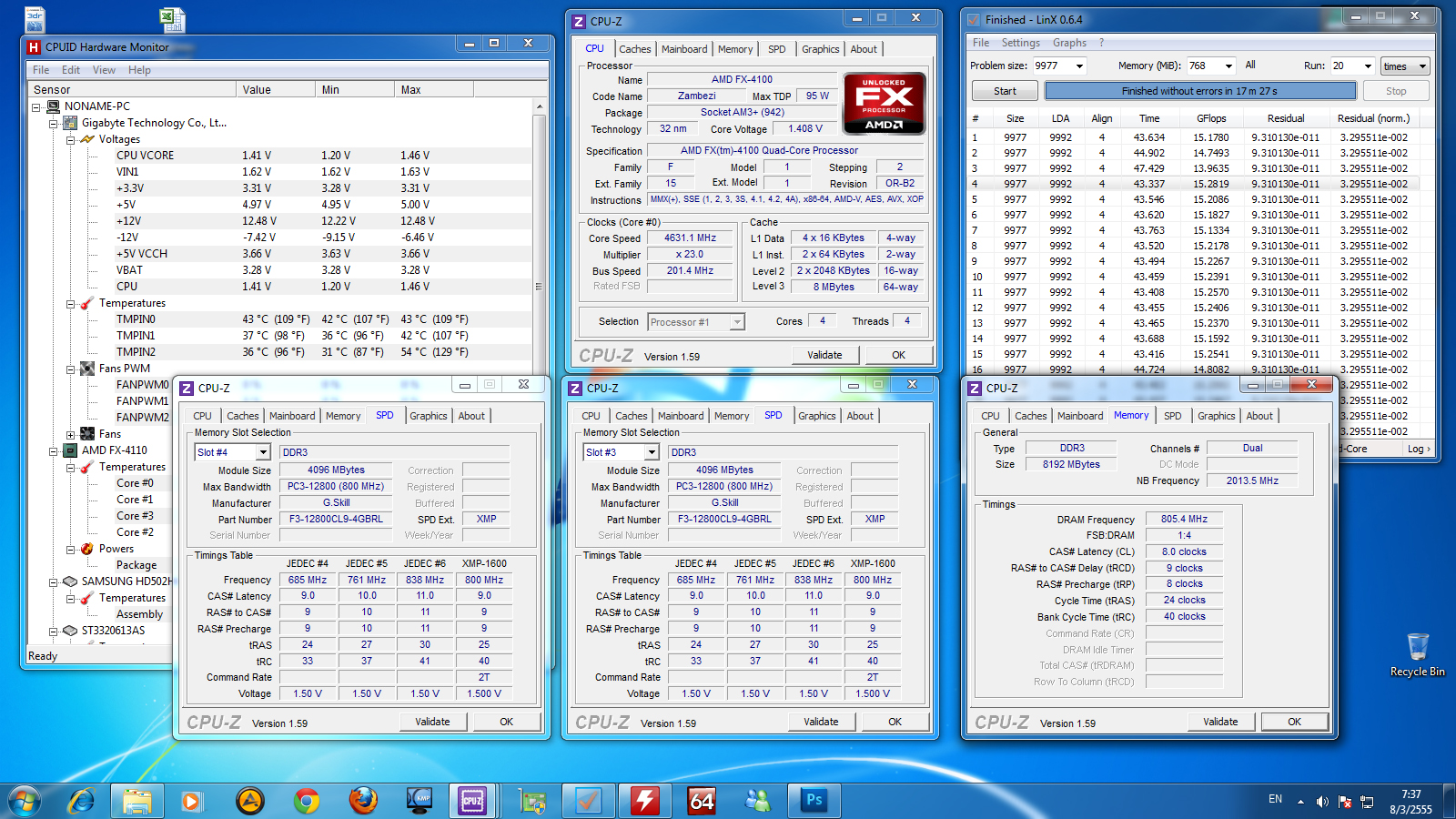This screenshot has width=1456, height=819.
Task: Open the Settings menu in LinX
Action: [x=1020, y=43]
